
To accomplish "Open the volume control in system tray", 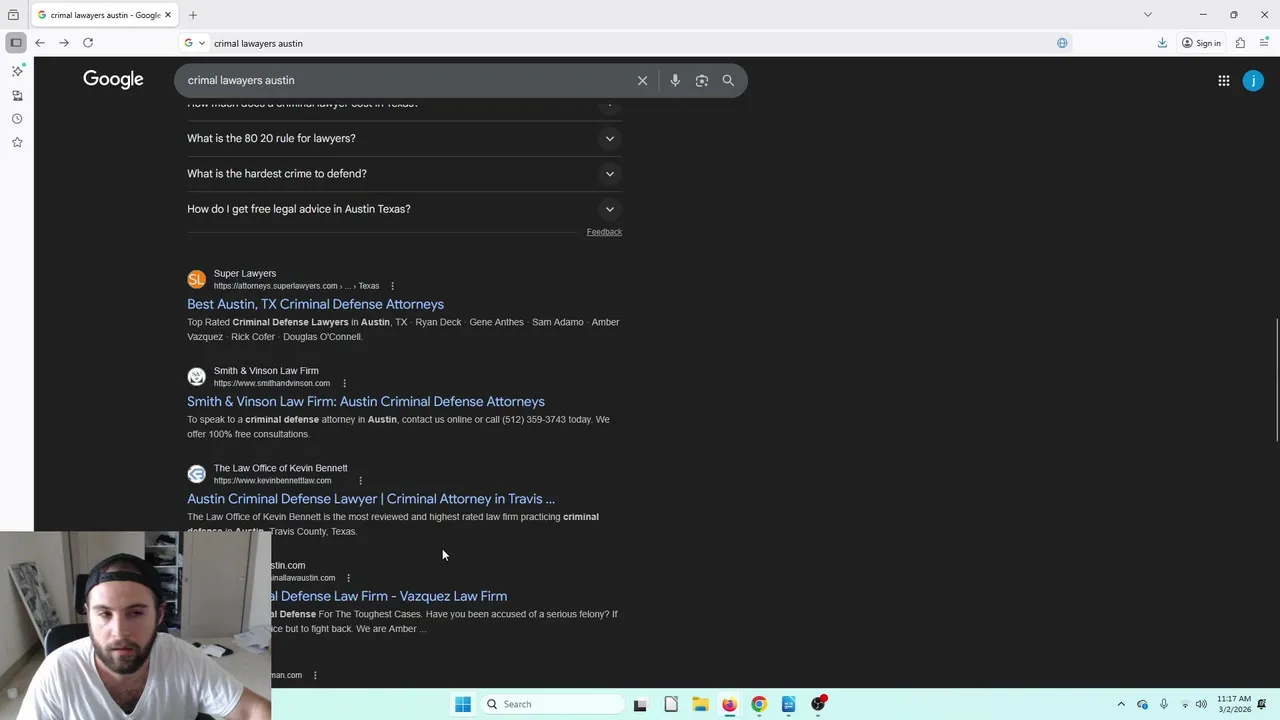I will (x=1201, y=704).
